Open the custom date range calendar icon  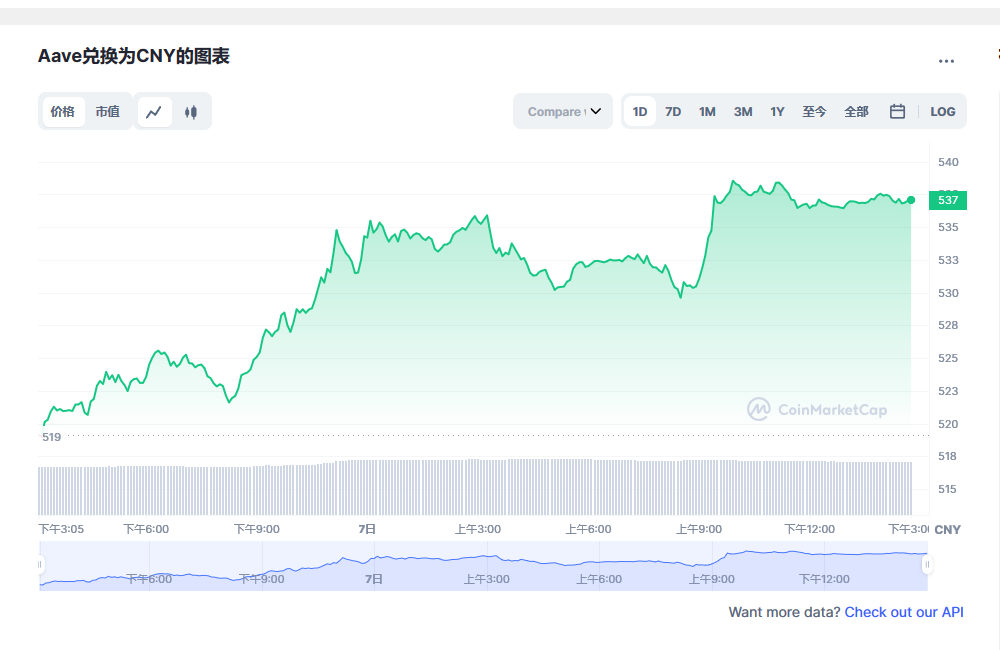895,111
